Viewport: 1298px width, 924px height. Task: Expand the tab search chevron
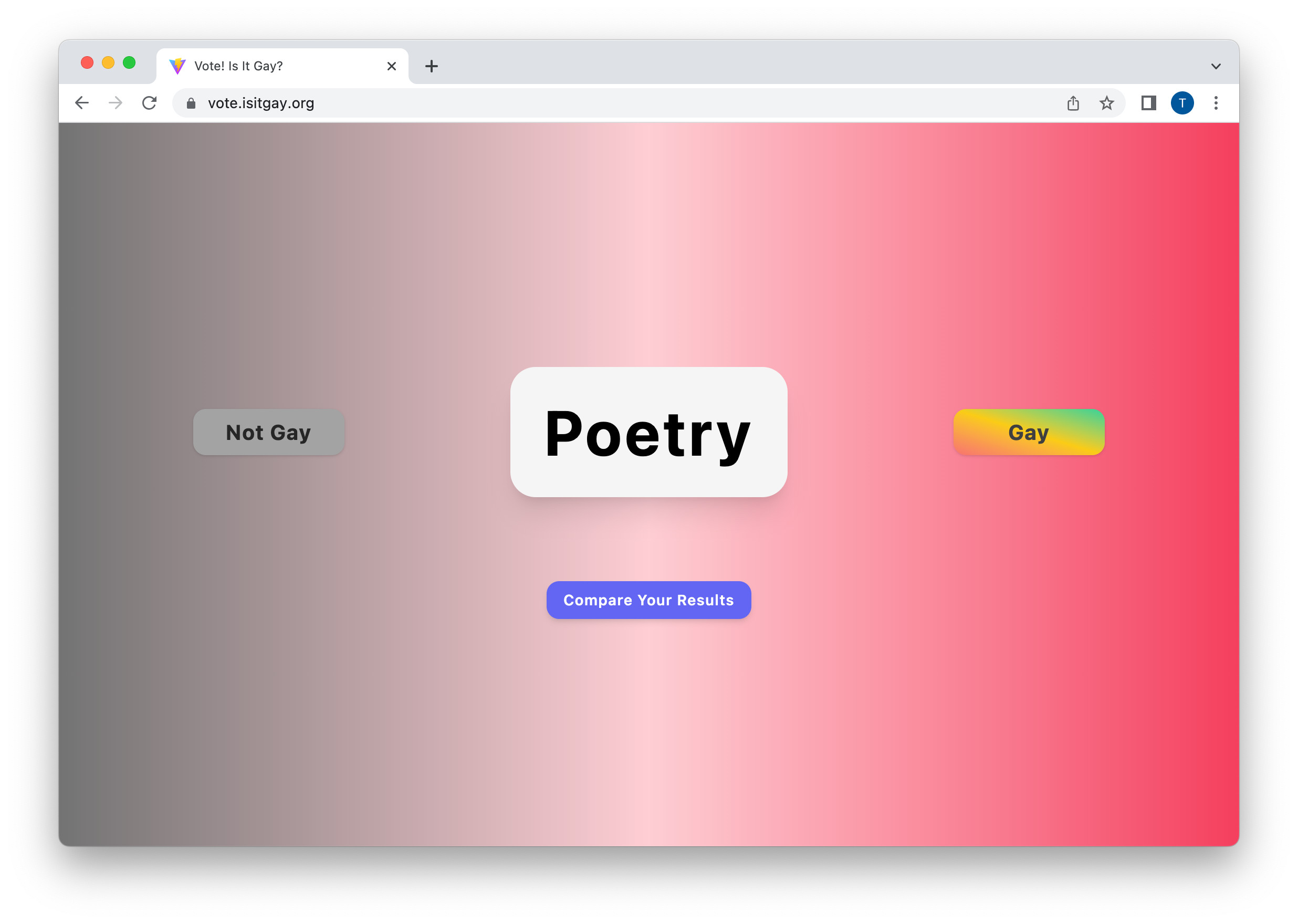(x=1216, y=67)
